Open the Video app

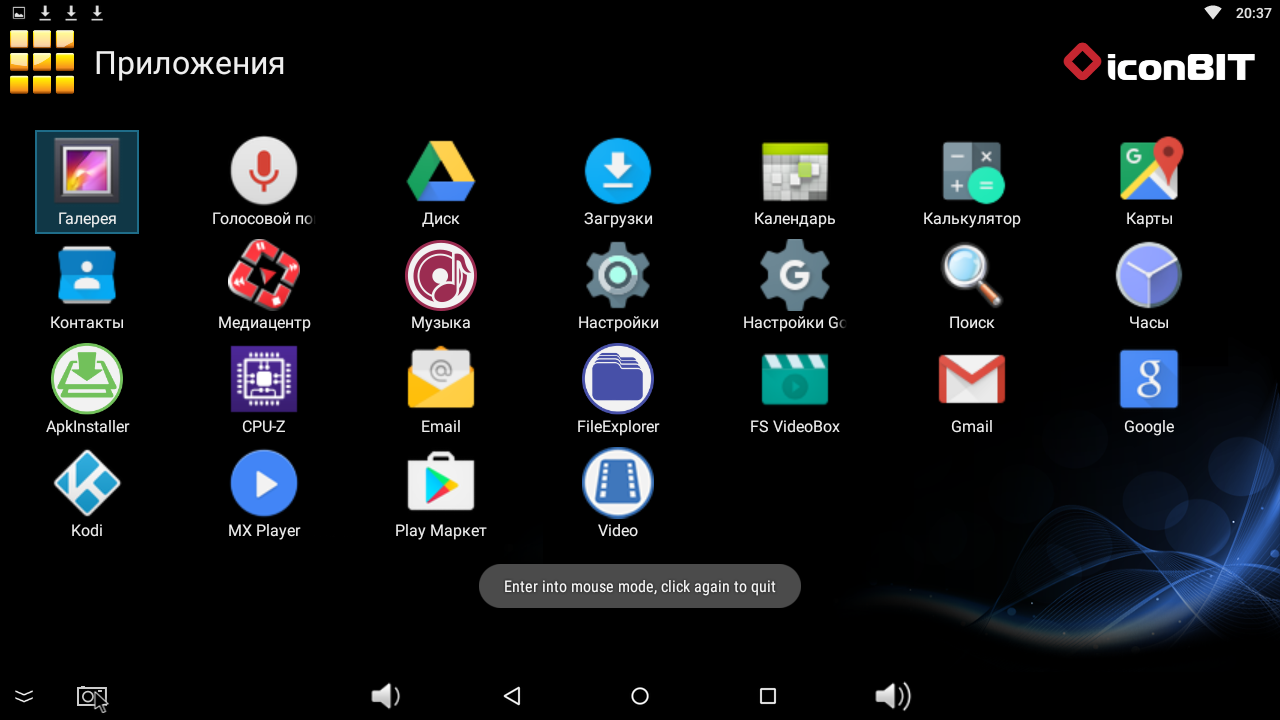618,494
